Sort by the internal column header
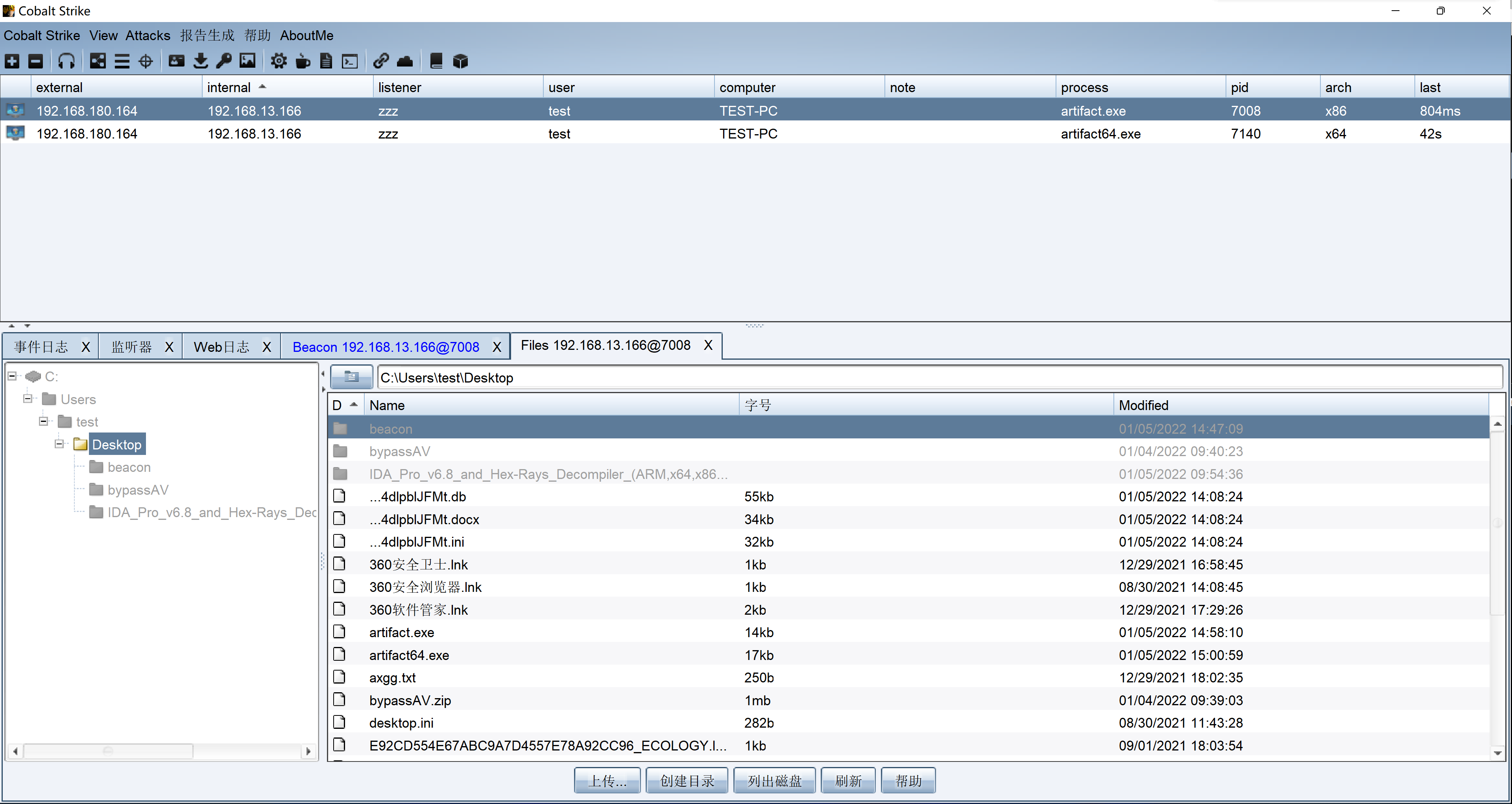The image size is (1512, 804). [x=287, y=87]
